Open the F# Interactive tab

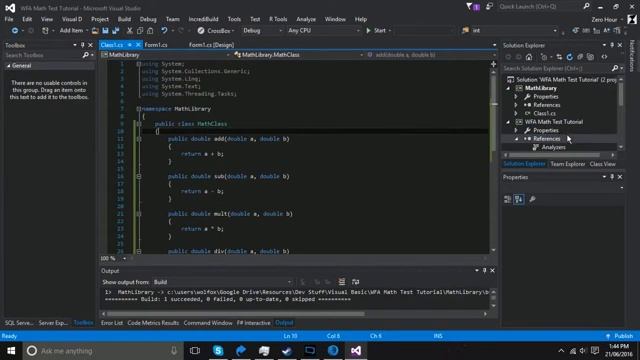pyautogui.click(x=253, y=323)
